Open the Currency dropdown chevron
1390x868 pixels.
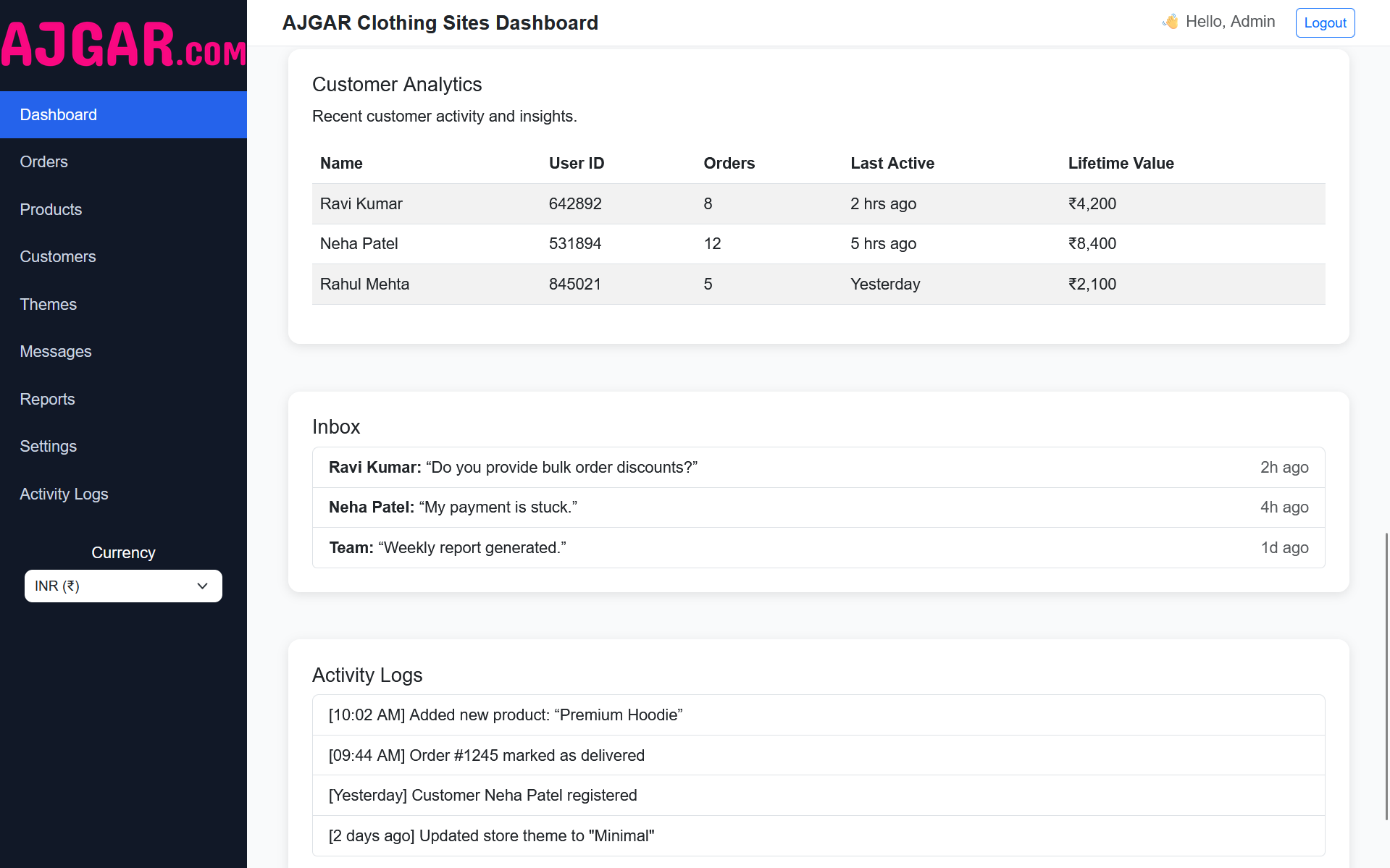point(203,586)
